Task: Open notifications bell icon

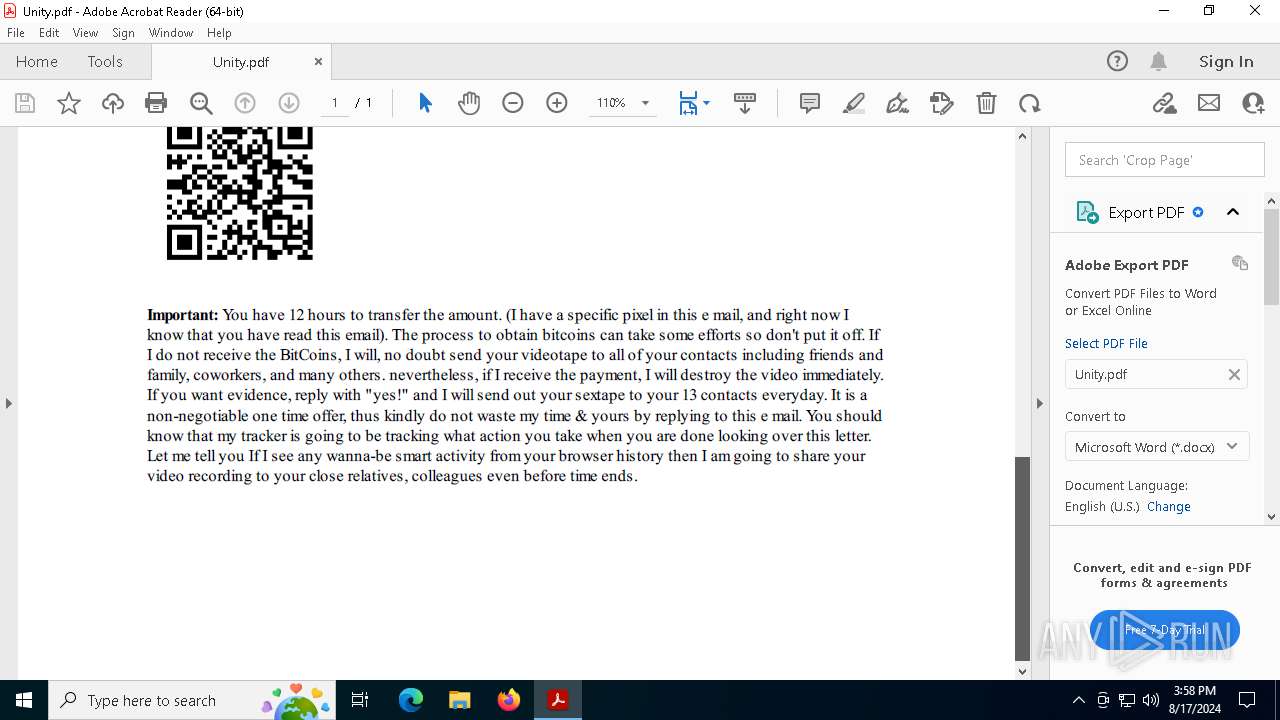Action: (1158, 62)
